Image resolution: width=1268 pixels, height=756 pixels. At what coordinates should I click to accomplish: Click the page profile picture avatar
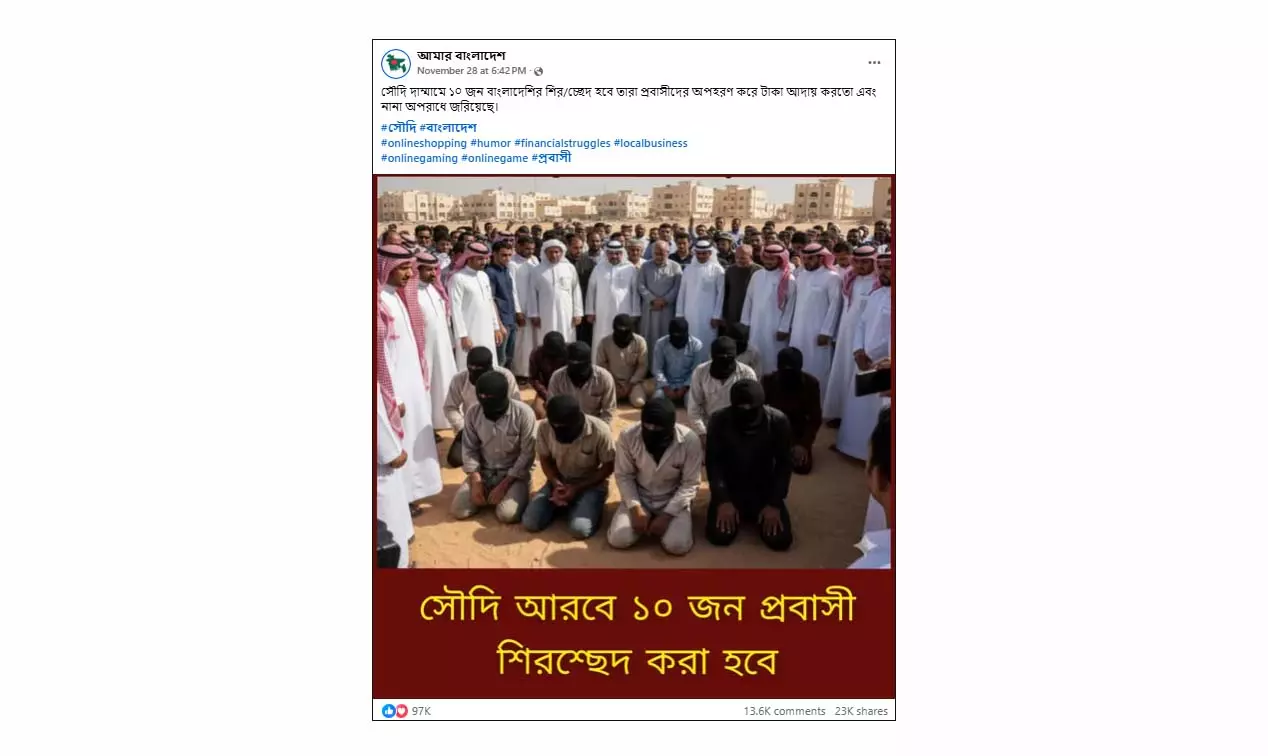click(396, 63)
